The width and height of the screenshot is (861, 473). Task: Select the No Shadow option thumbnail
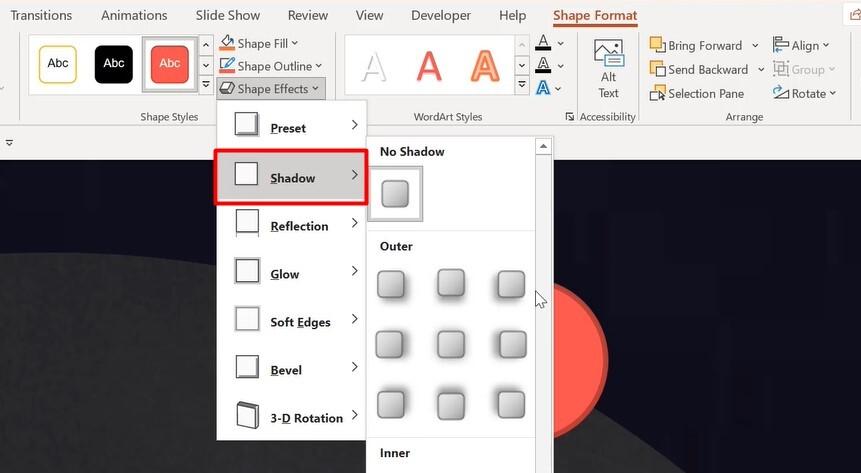395,194
